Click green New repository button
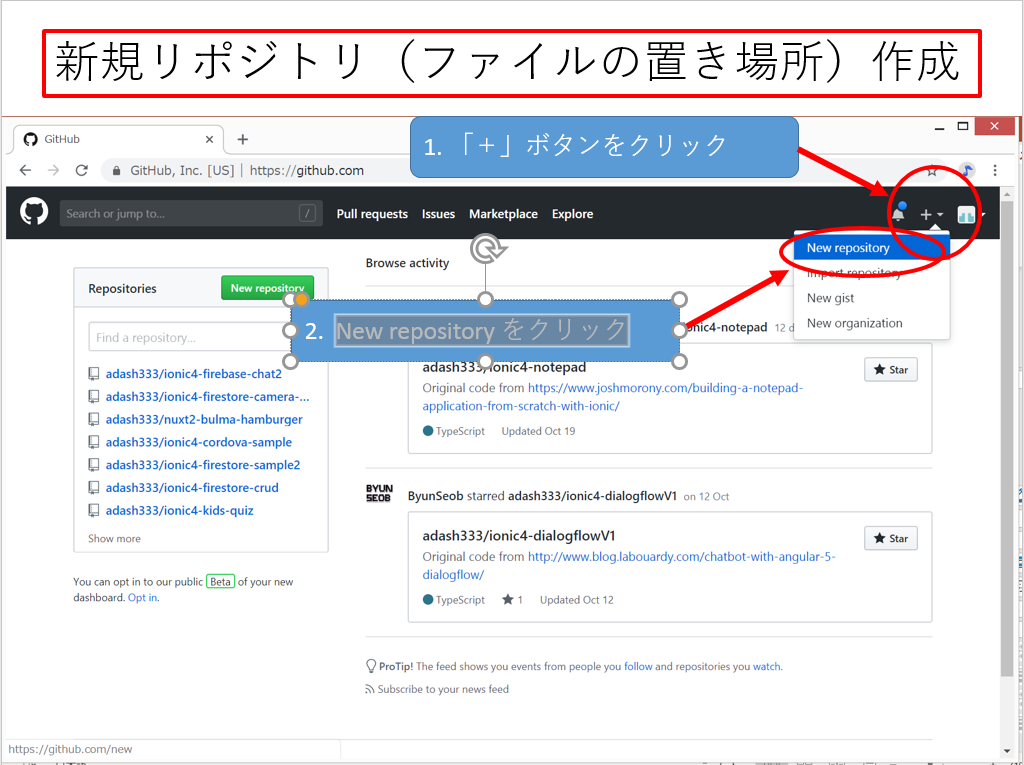This screenshot has height=765, width=1024. coord(266,288)
